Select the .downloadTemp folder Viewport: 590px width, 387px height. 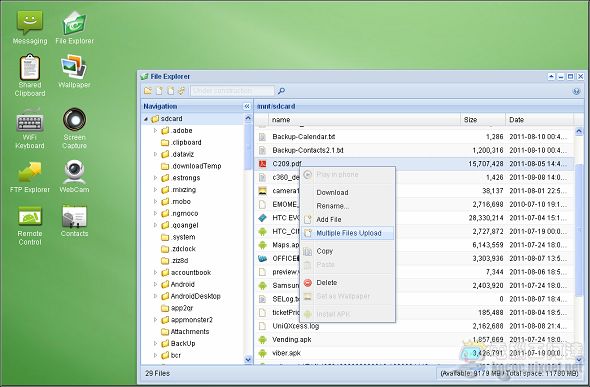(191, 166)
